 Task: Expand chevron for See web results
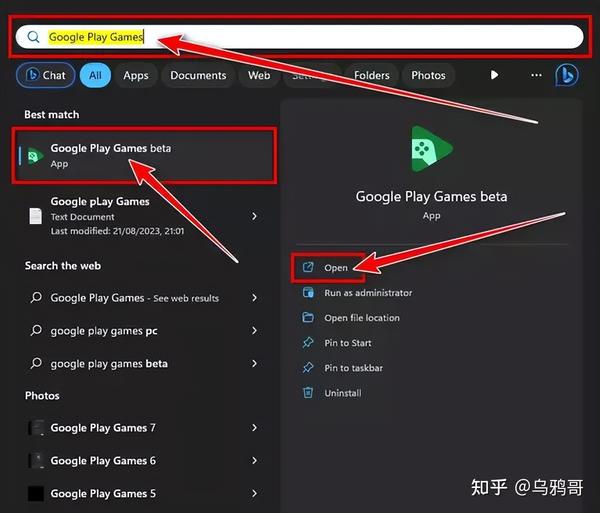pos(254,298)
